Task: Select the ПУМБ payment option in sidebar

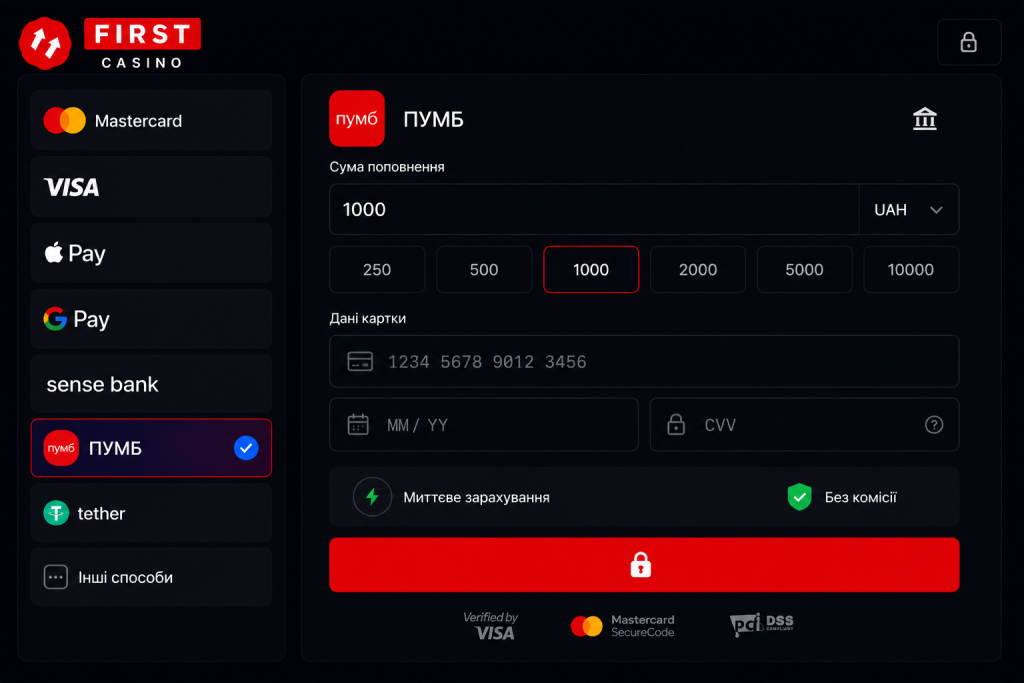Action: tap(151, 448)
